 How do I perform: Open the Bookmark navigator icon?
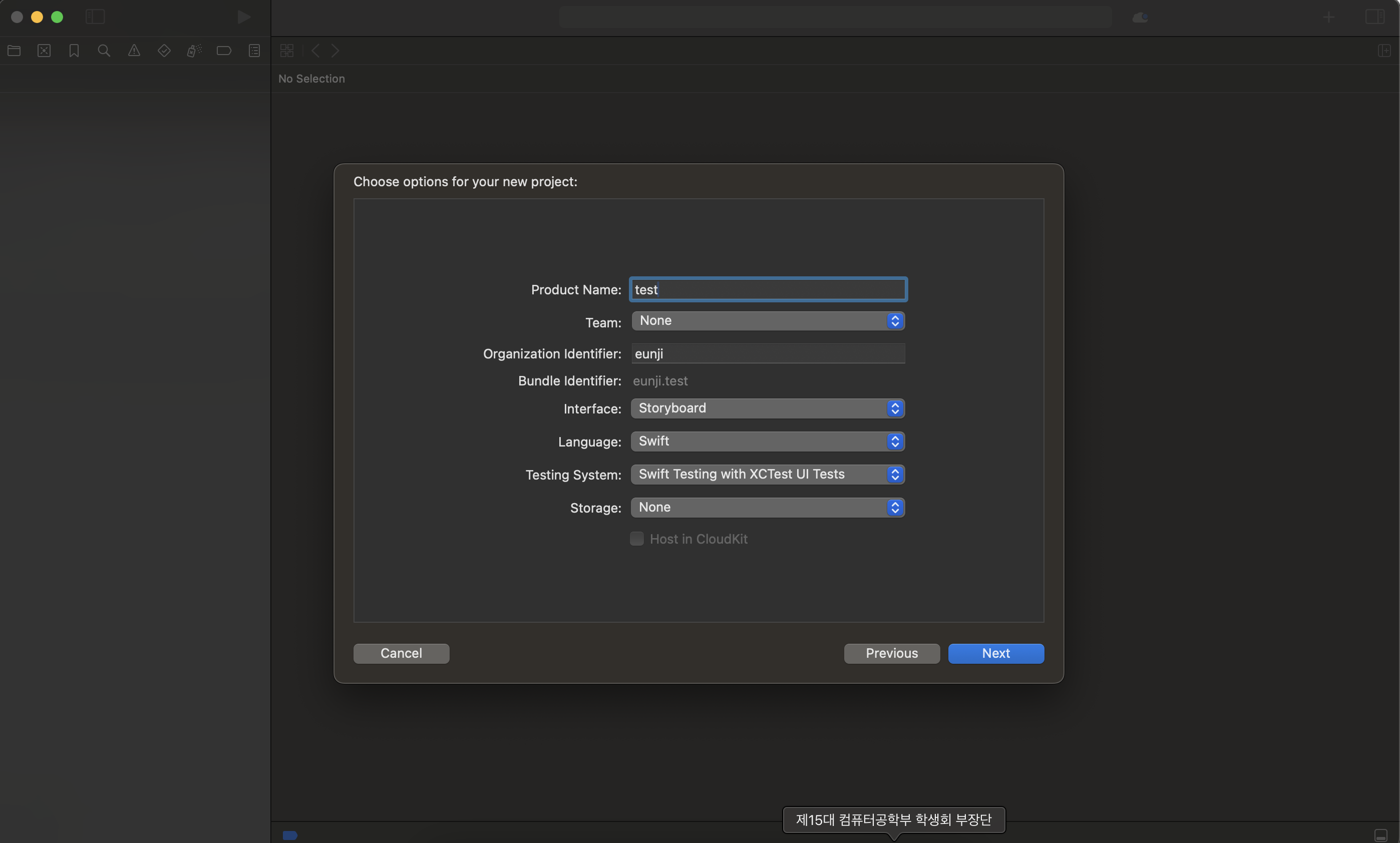point(74,51)
